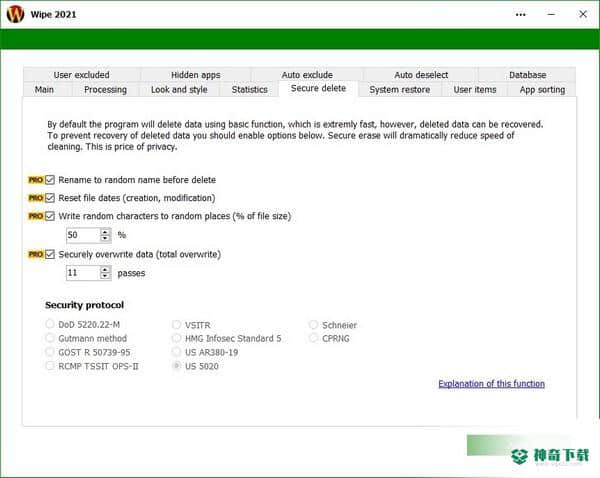Increase passes count with up arrow
600x478 pixels.
click(x=105, y=269)
